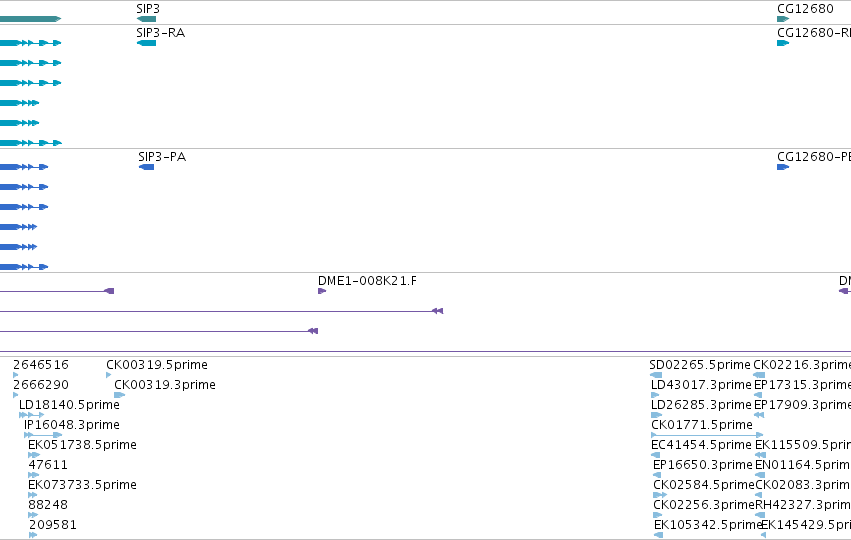This screenshot has height=540, width=851.
Task: Click the CK02256.3prime EST glyph
Action: (x=658, y=515)
